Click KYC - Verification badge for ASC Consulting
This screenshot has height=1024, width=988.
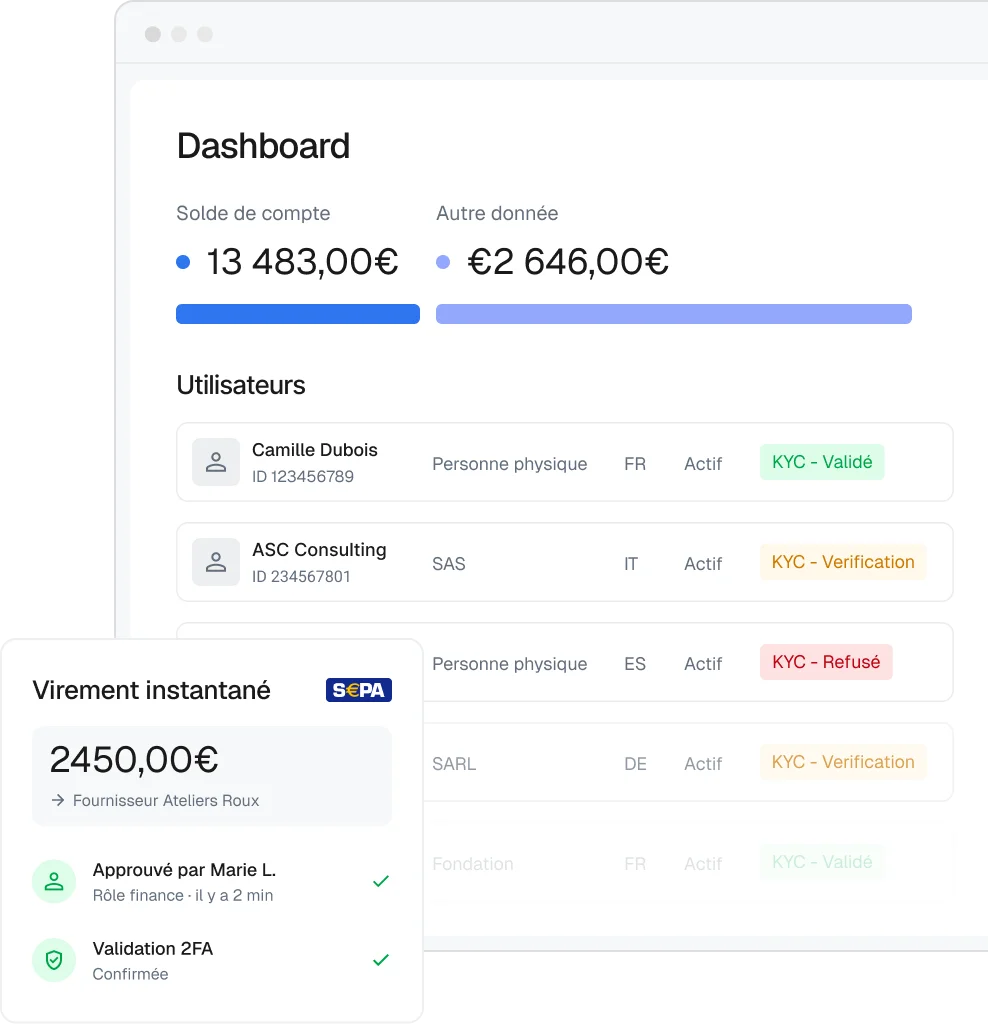click(843, 562)
